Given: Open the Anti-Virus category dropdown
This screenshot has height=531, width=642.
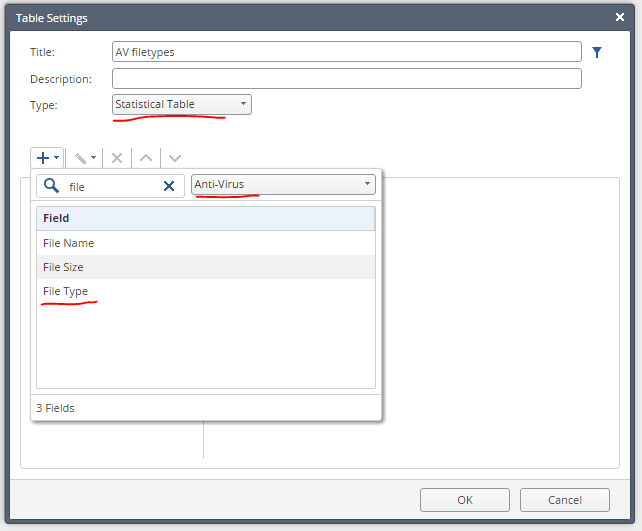Looking at the screenshot, I should [283, 184].
